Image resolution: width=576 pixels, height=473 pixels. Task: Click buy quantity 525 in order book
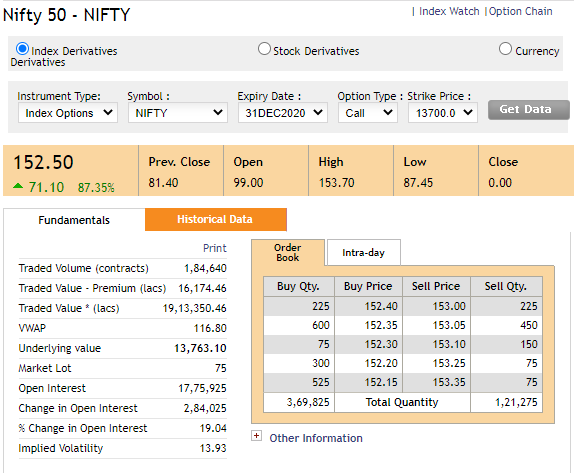pyautogui.click(x=321, y=383)
